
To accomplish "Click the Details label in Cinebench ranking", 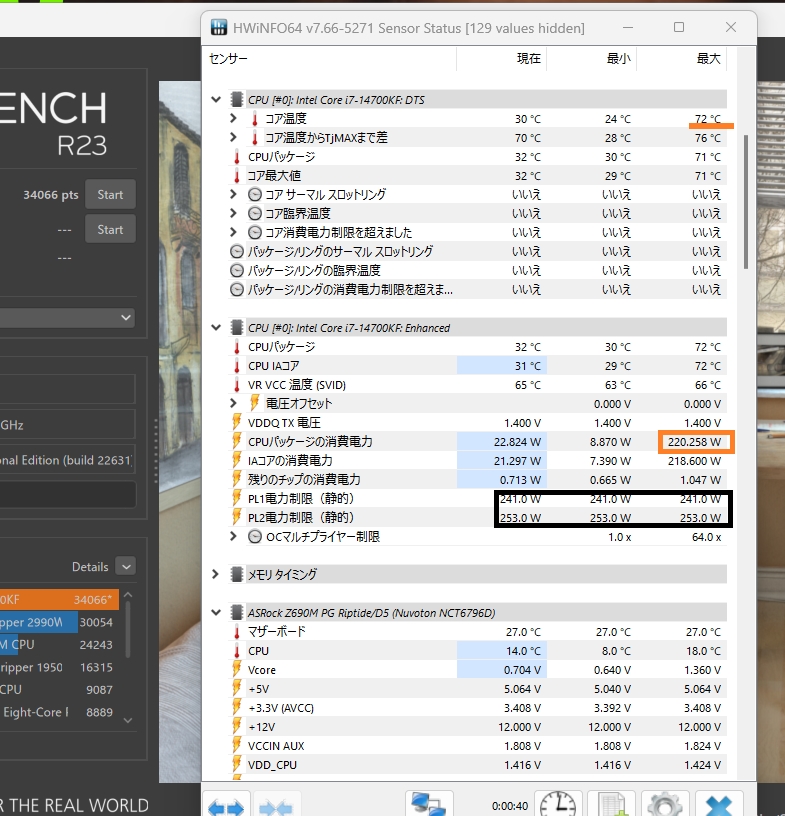I will [90, 567].
